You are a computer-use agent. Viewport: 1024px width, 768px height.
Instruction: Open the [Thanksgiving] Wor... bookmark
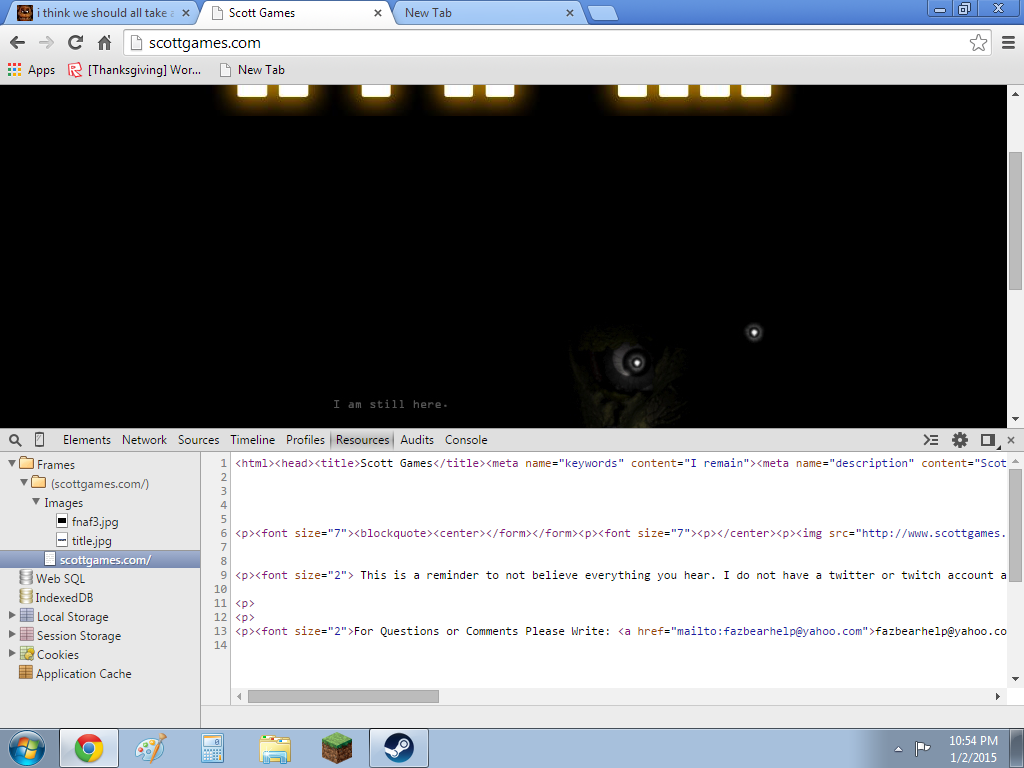click(x=135, y=70)
